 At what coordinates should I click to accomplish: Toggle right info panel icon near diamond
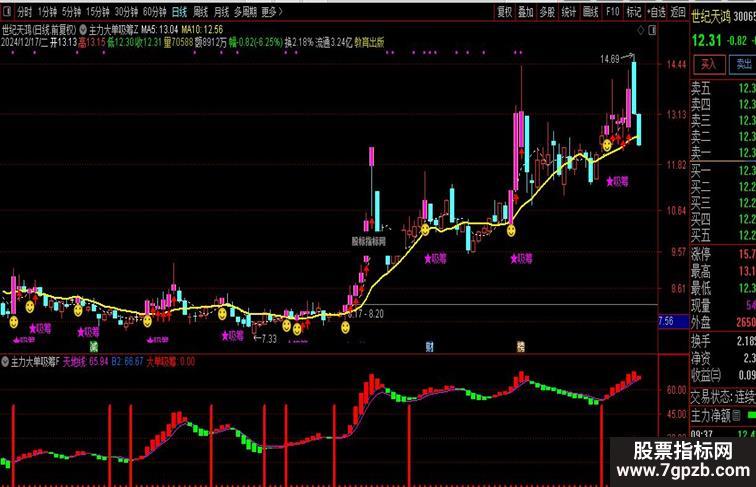pyautogui.click(x=652, y=30)
